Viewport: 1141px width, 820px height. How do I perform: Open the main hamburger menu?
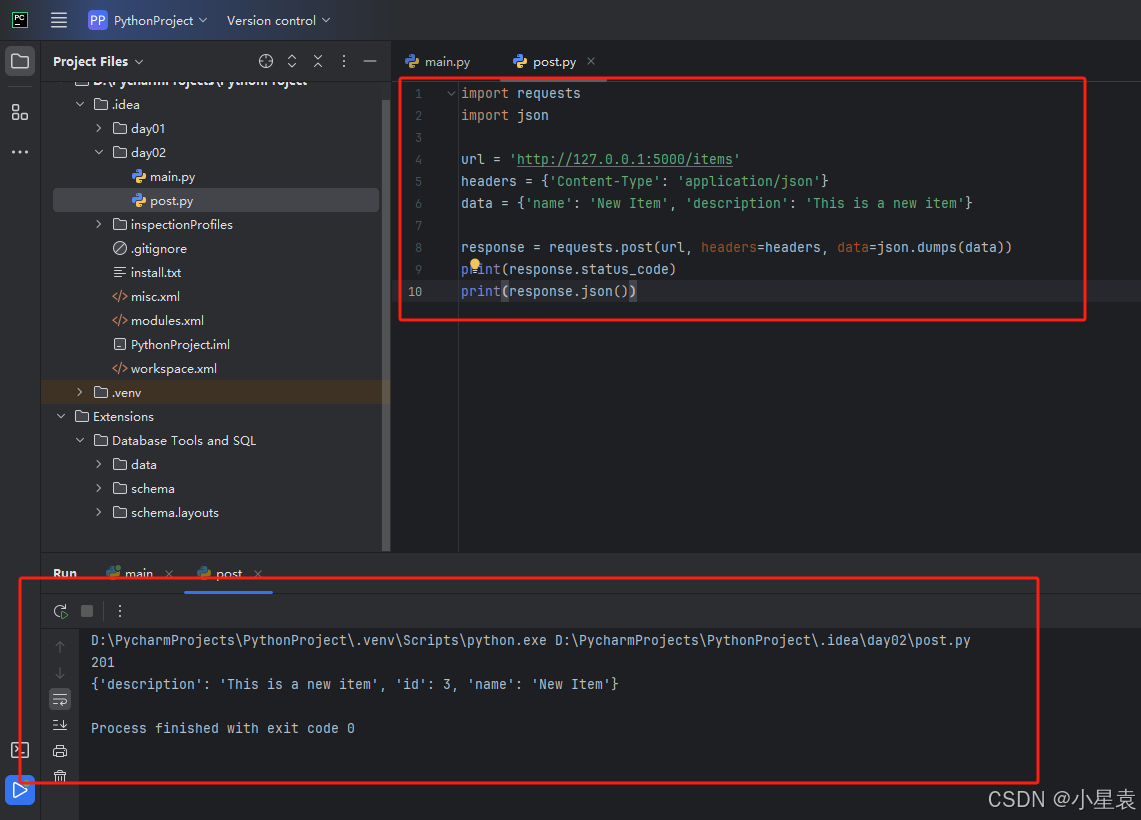[59, 20]
